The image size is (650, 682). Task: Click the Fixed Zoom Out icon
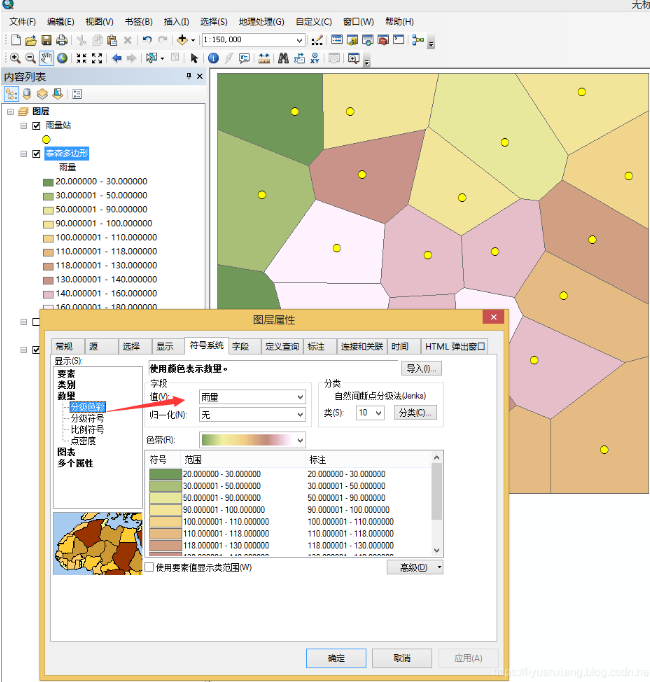coord(97,58)
